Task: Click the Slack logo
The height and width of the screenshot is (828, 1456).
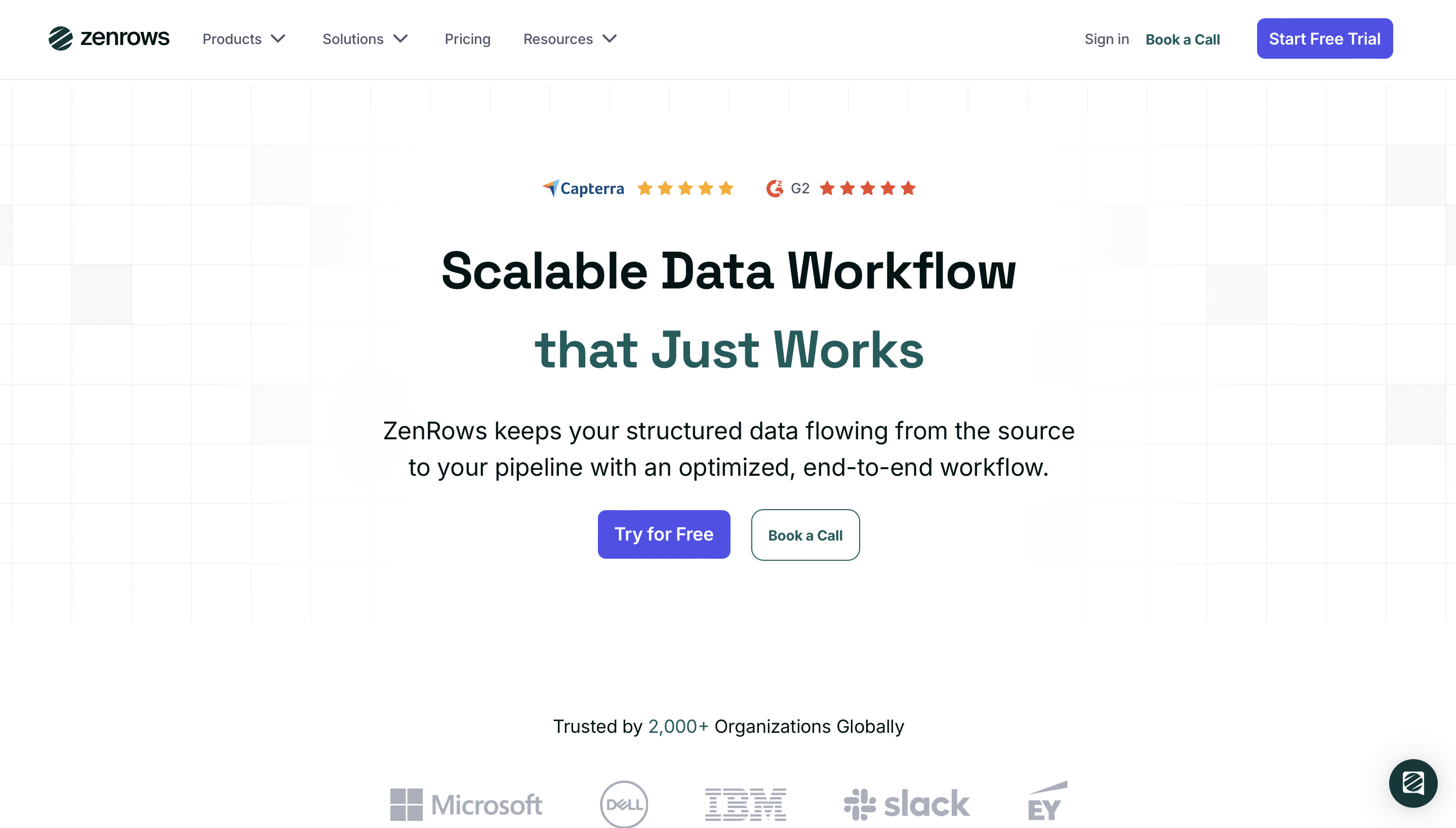Action: (907, 804)
